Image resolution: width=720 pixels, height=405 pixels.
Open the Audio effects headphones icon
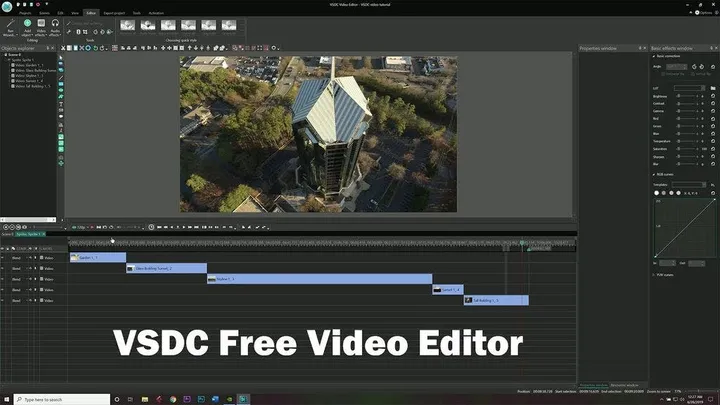click(x=55, y=28)
